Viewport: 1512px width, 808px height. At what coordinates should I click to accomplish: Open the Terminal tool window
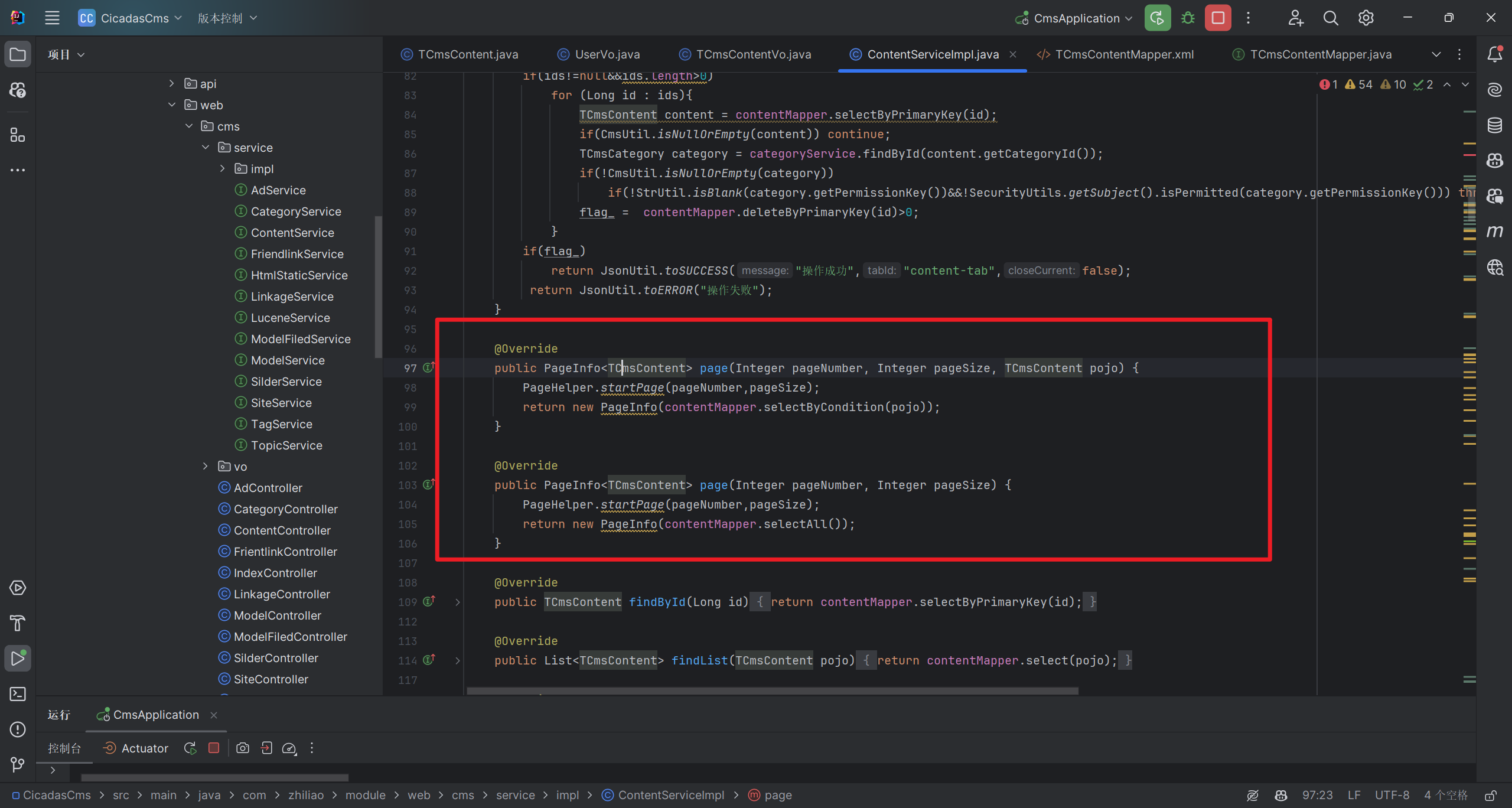click(x=18, y=694)
